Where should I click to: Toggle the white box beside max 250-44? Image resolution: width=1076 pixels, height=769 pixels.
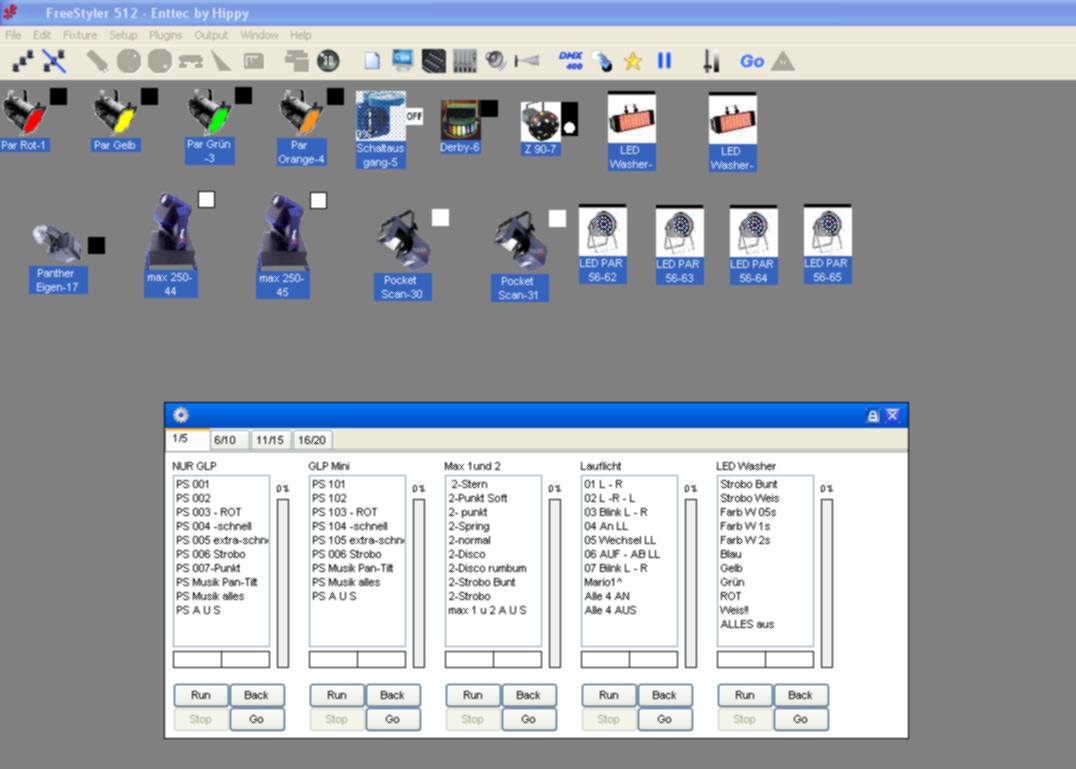[206, 200]
